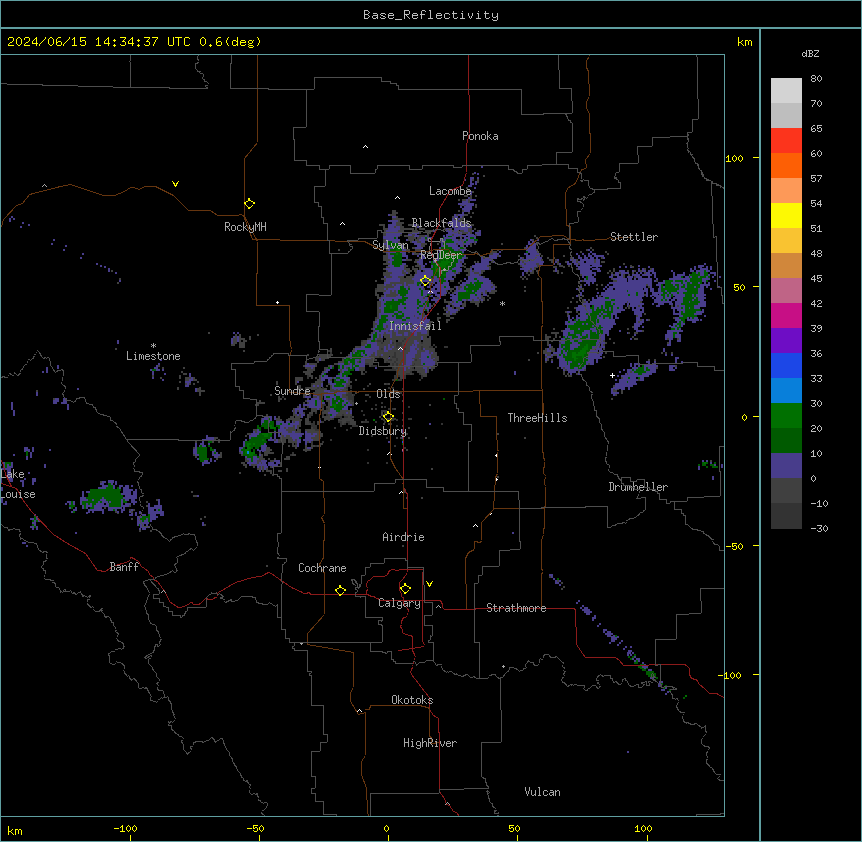
Task: Click the Limestone label
Action: click(x=153, y=356)
